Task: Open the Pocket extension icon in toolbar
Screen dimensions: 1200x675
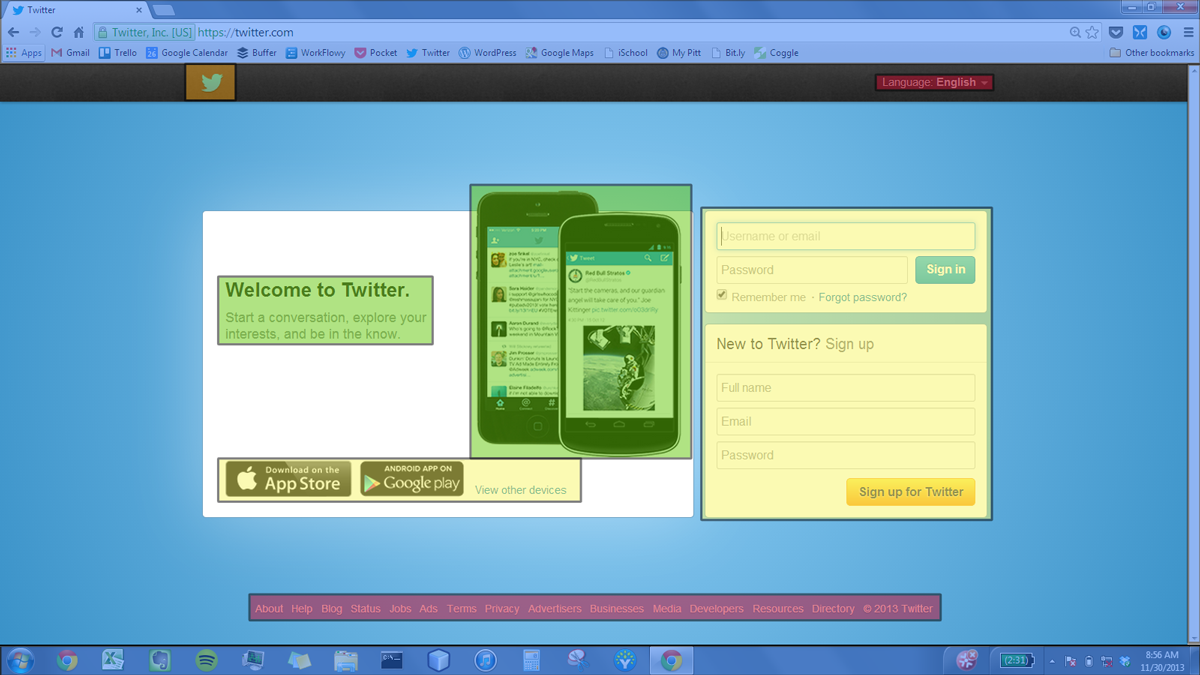Action: point(1116,32)
